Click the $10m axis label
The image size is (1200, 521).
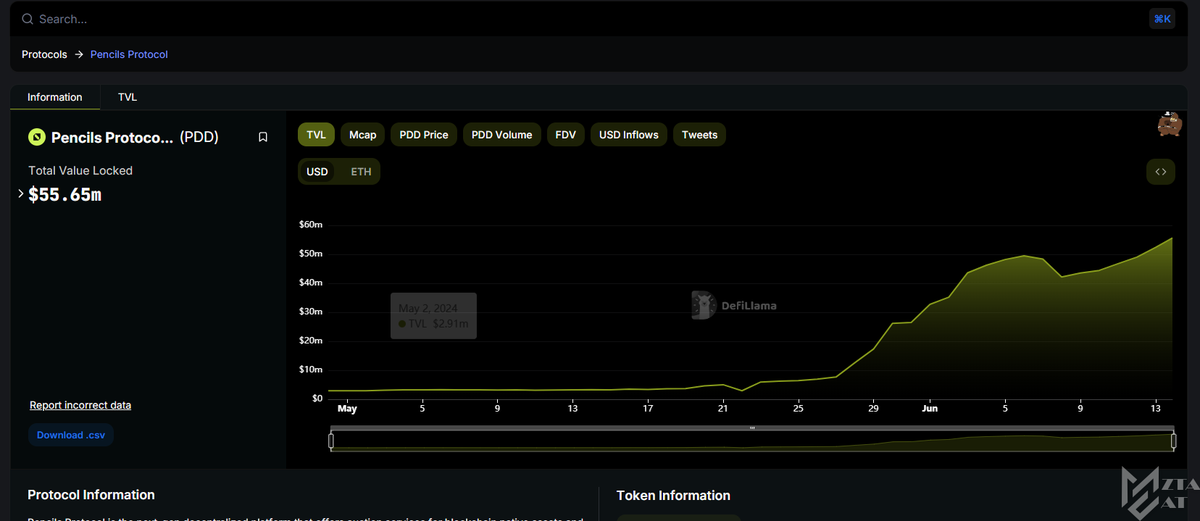(x=310, y=370)
